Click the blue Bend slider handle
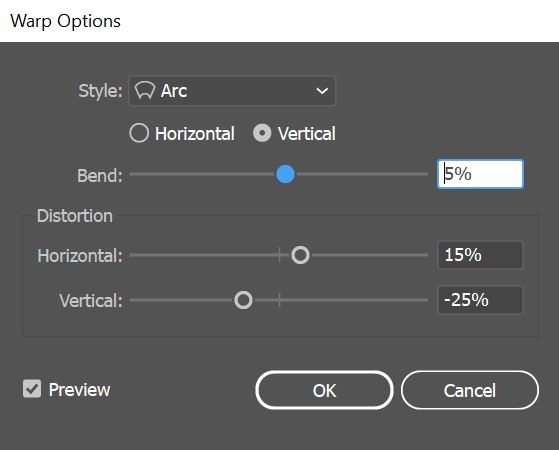 pos(285,174)
